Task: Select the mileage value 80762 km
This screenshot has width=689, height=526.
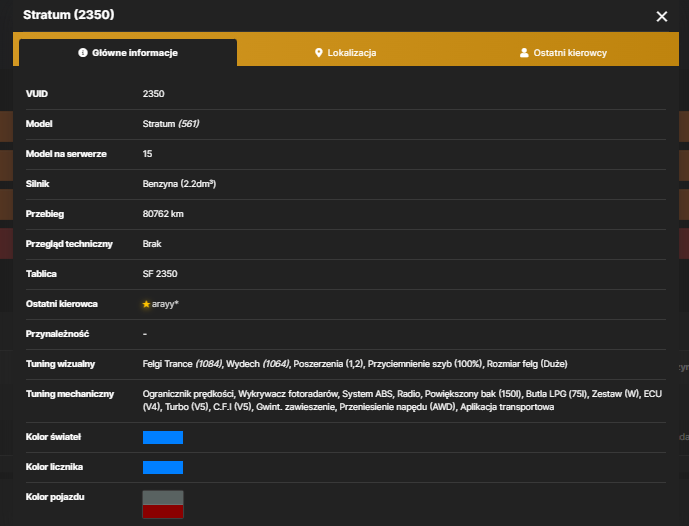Action: (x=163, y=214)
